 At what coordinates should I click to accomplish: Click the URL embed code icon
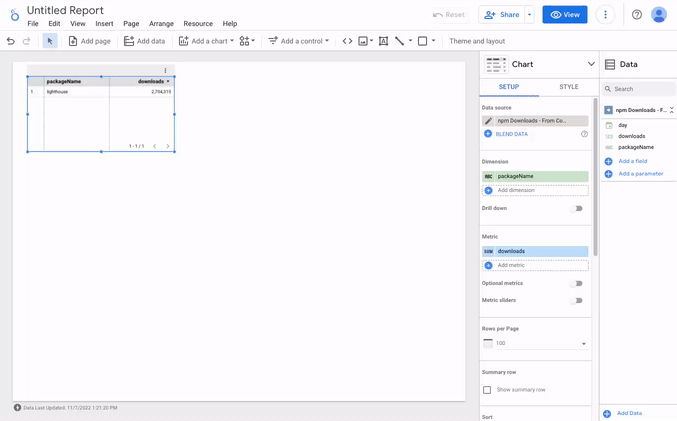(347, 41)
